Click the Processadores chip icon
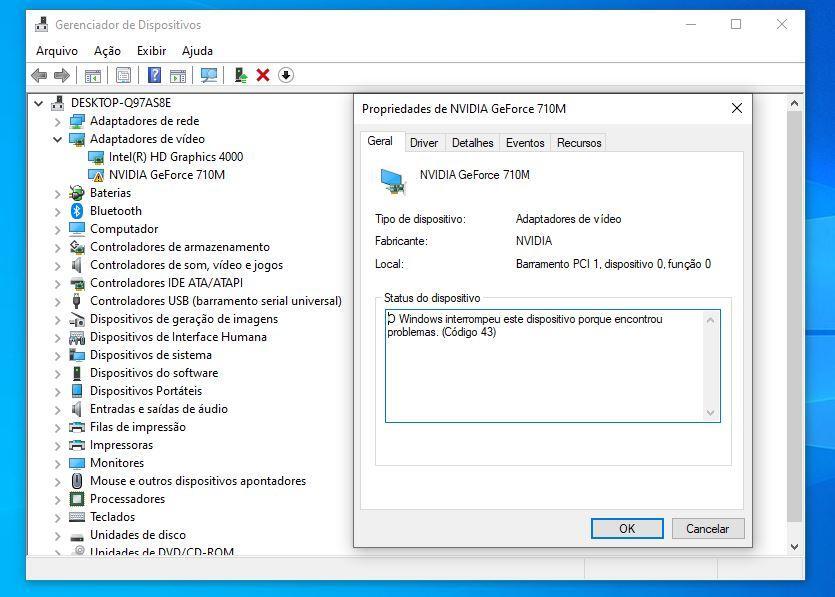Viewport: 835px width, 597px height. (77, 499)
